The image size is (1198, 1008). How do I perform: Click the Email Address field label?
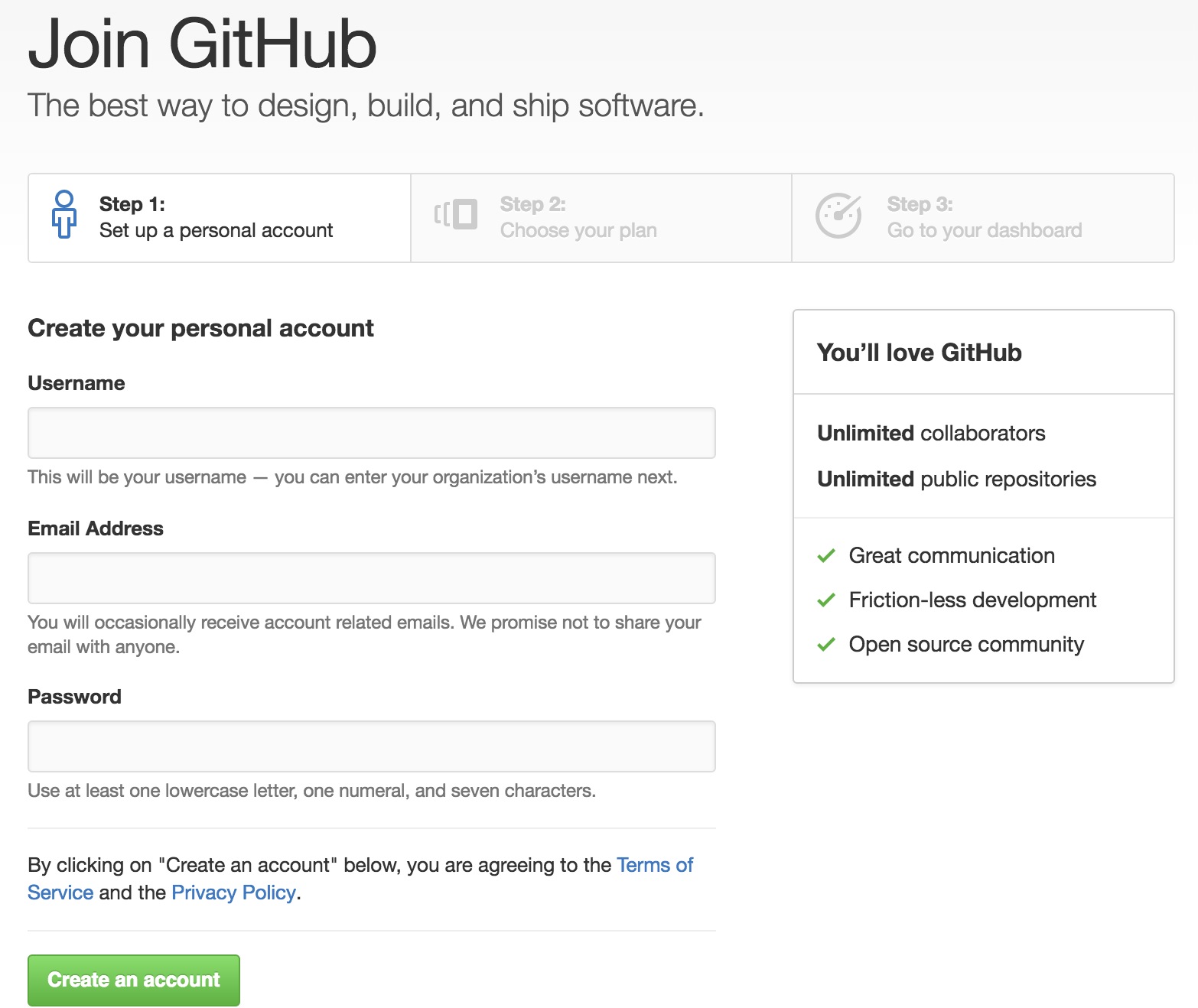tap(96, 528)
